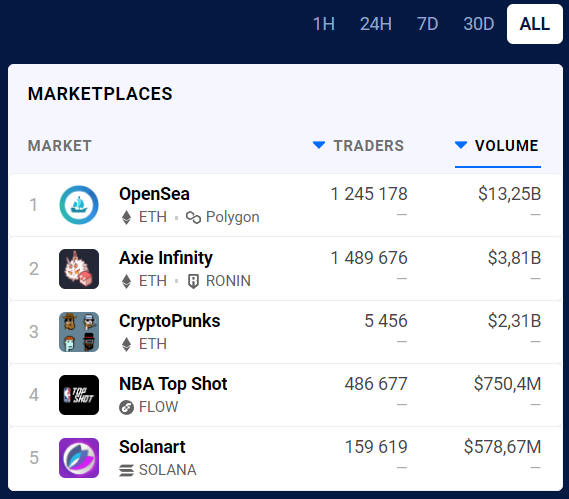Screen dimensions: 569x499
Task: Switch to the 30D time range
Action: pyautogui.click(x=479, y=24)
